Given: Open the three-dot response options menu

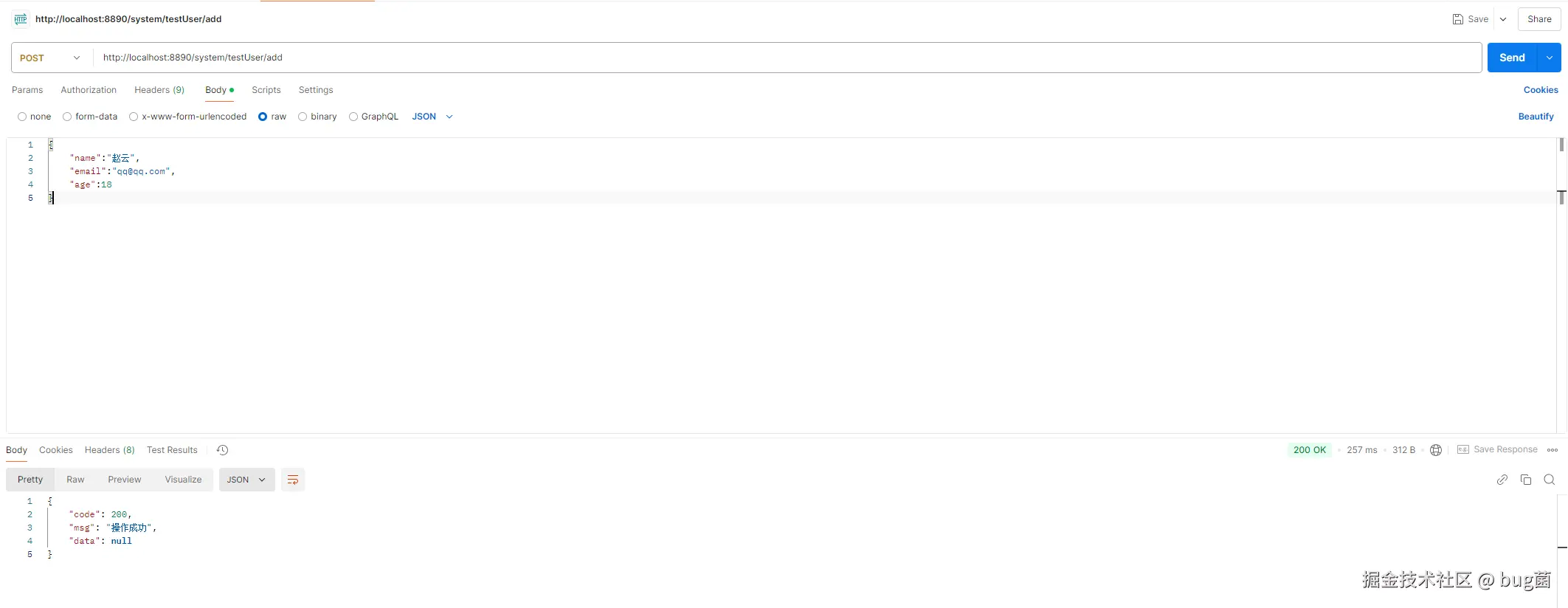Looking at the screenshot, I should coord(1552,450).
